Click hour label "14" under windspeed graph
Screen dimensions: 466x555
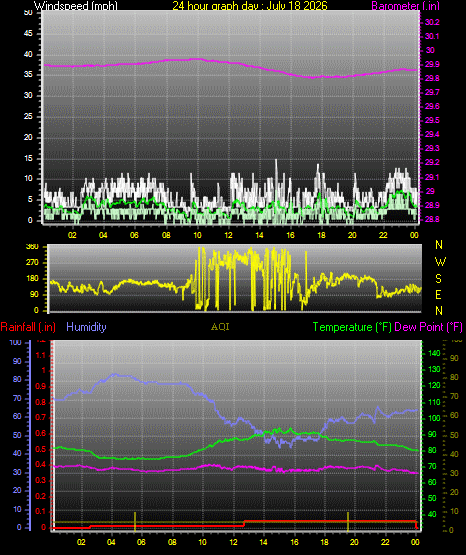pyautogui.click(x=259, y=235)
